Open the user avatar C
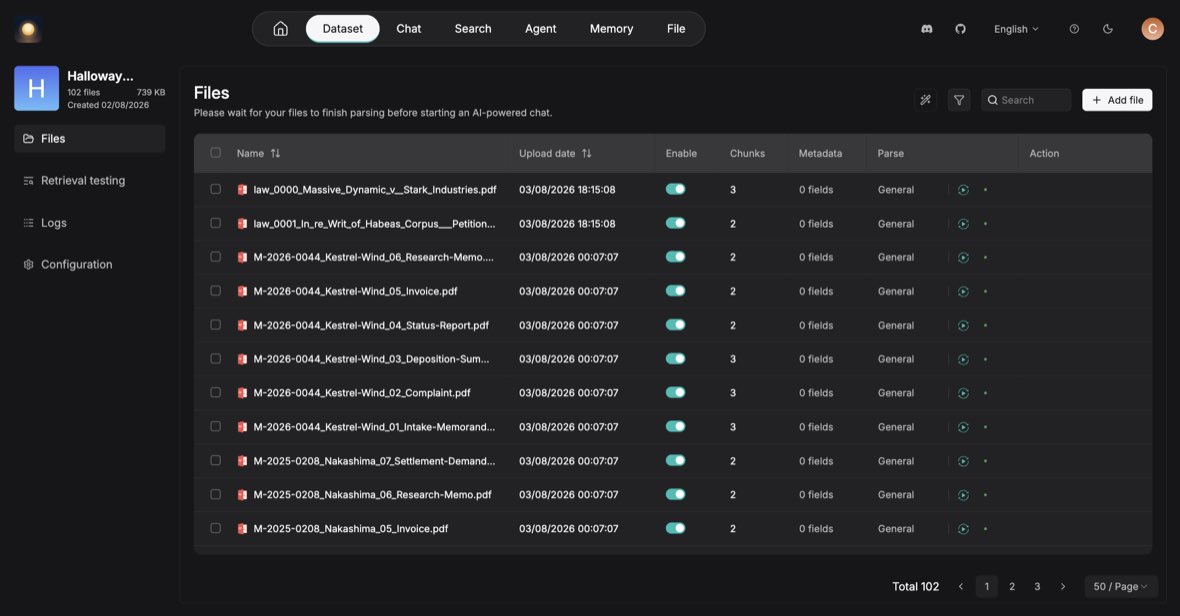 [1152, 29]
